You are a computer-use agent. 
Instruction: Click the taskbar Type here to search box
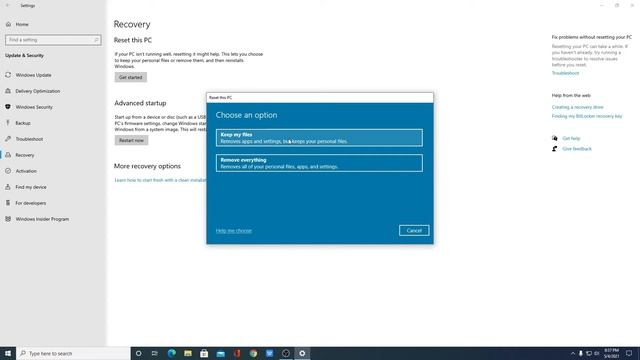click(73, 353)
